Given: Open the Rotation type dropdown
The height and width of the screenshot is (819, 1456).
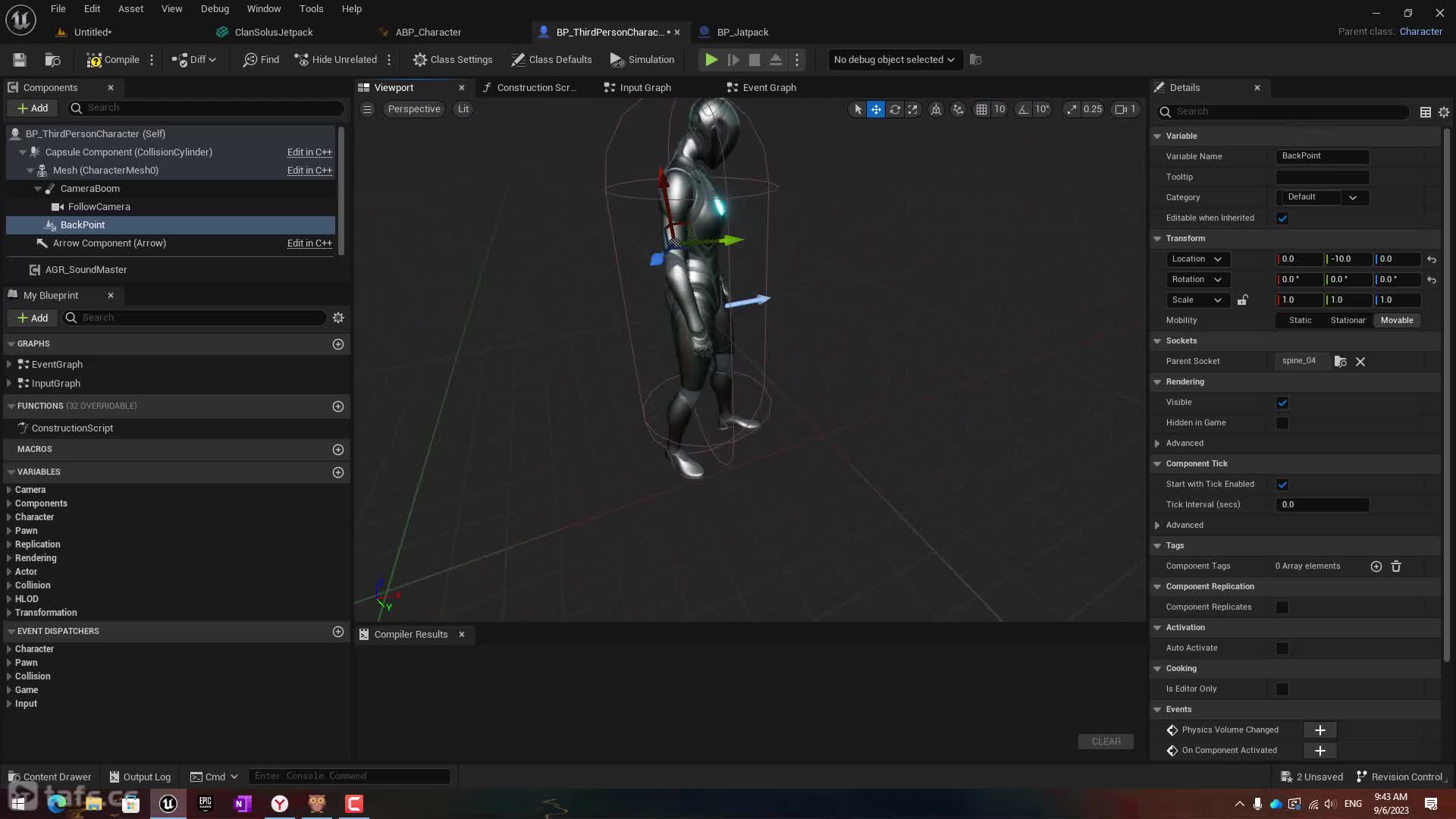Looking at the screenshot, I should point(1197,280).
